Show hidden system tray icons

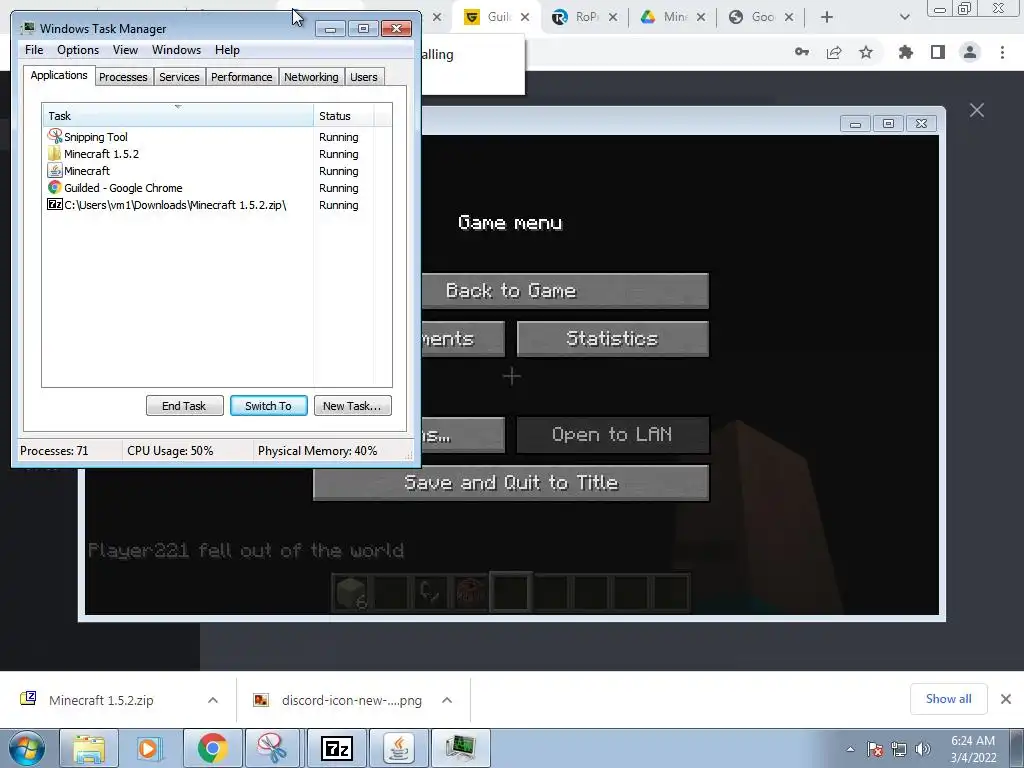(850, 750)
